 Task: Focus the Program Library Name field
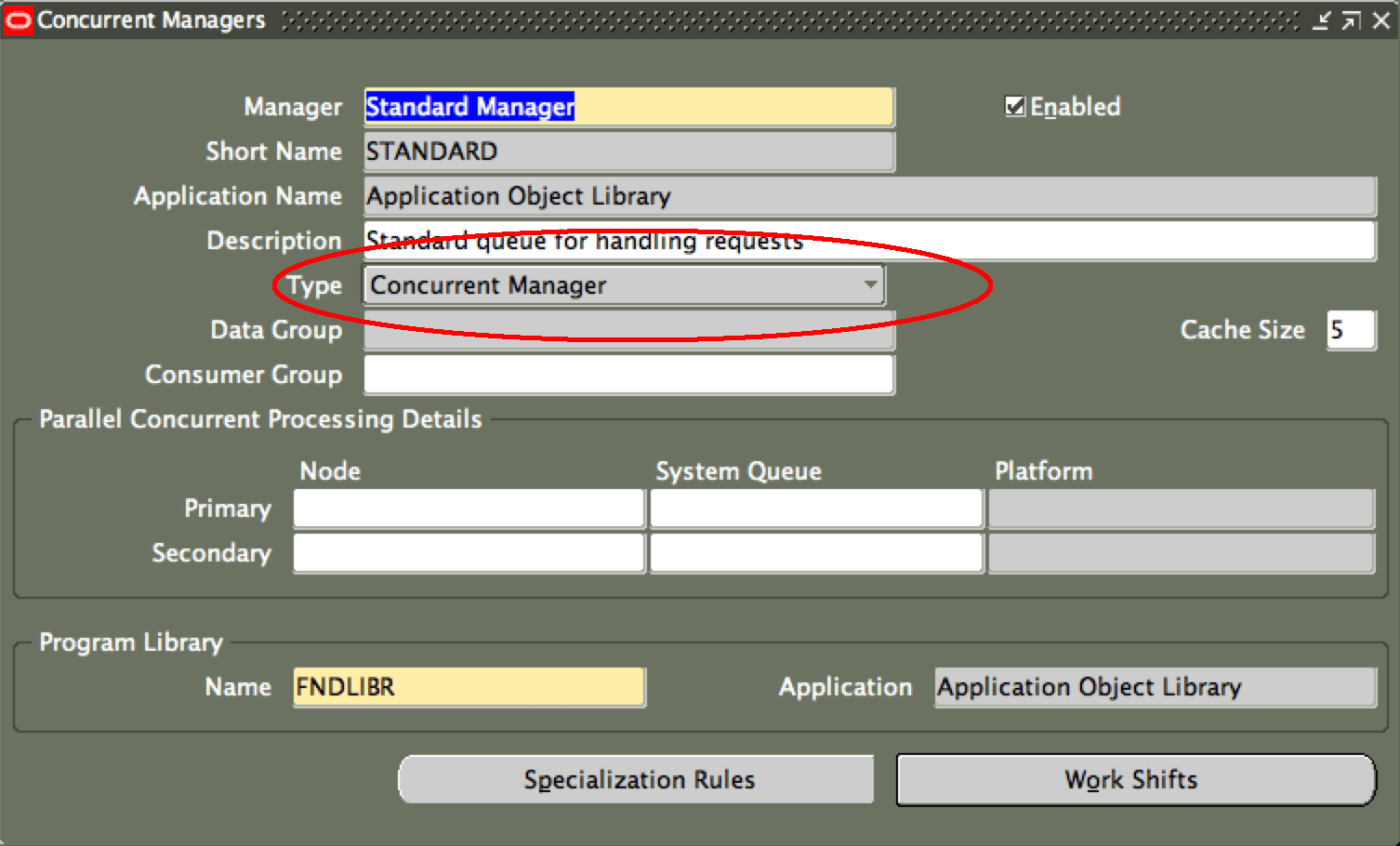[469, 687]
